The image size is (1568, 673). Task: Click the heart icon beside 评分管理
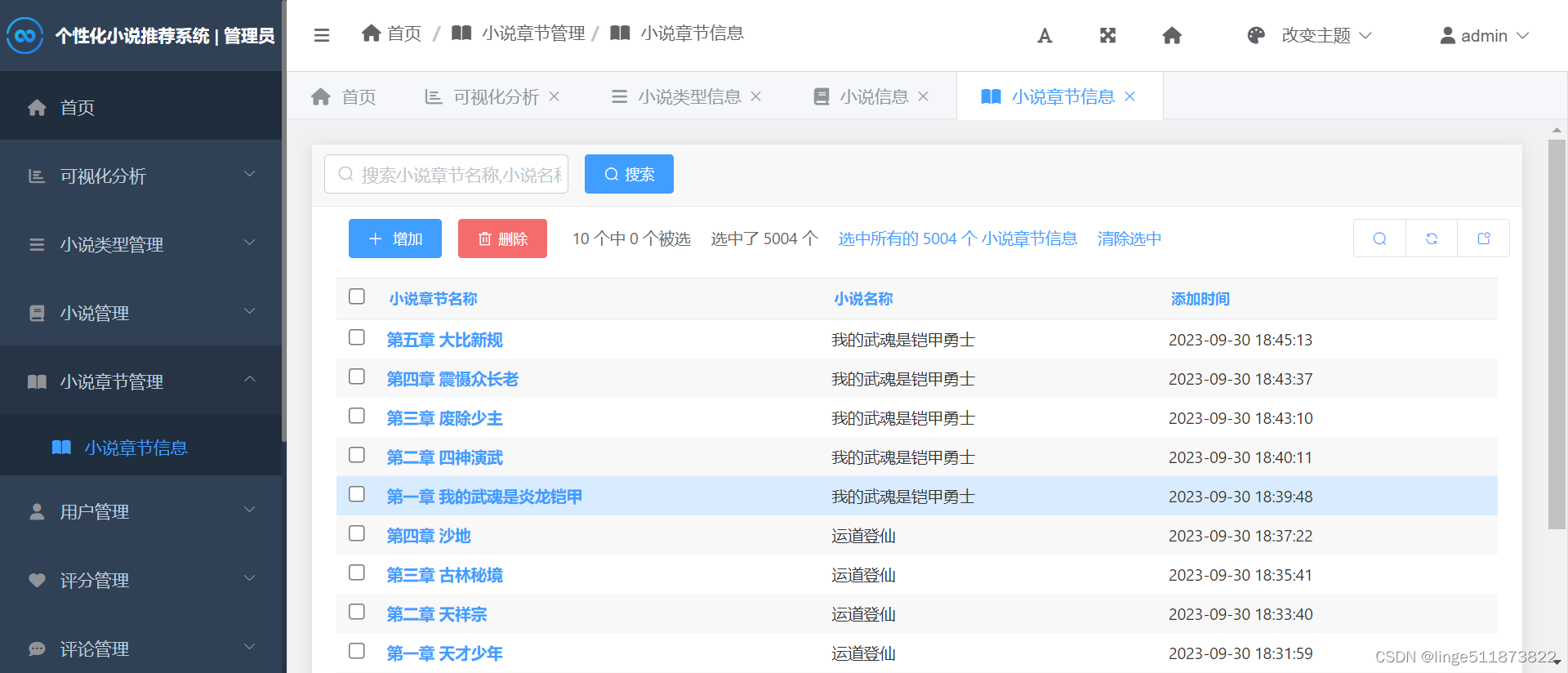37,580
